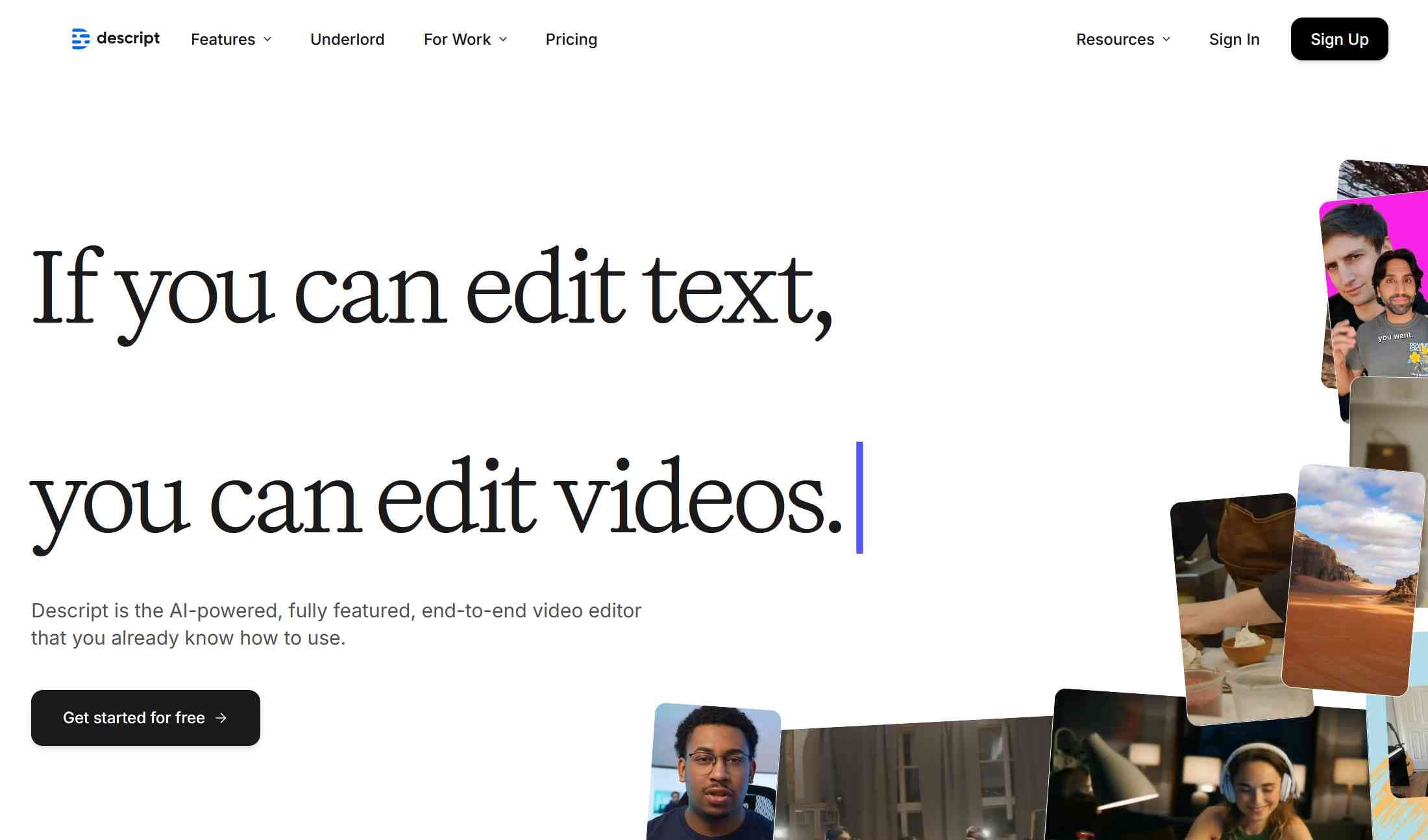Click the Descript logo icon
This screenshot has width=1428, height=840.
pyautogui.click(x=80, y=39)
